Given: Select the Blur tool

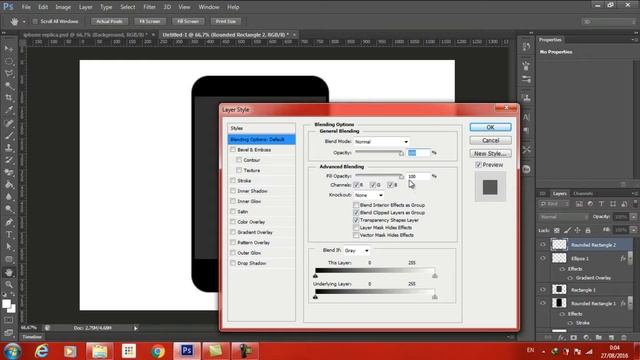Looking at the screenshot, I should [x=9, y=197].
